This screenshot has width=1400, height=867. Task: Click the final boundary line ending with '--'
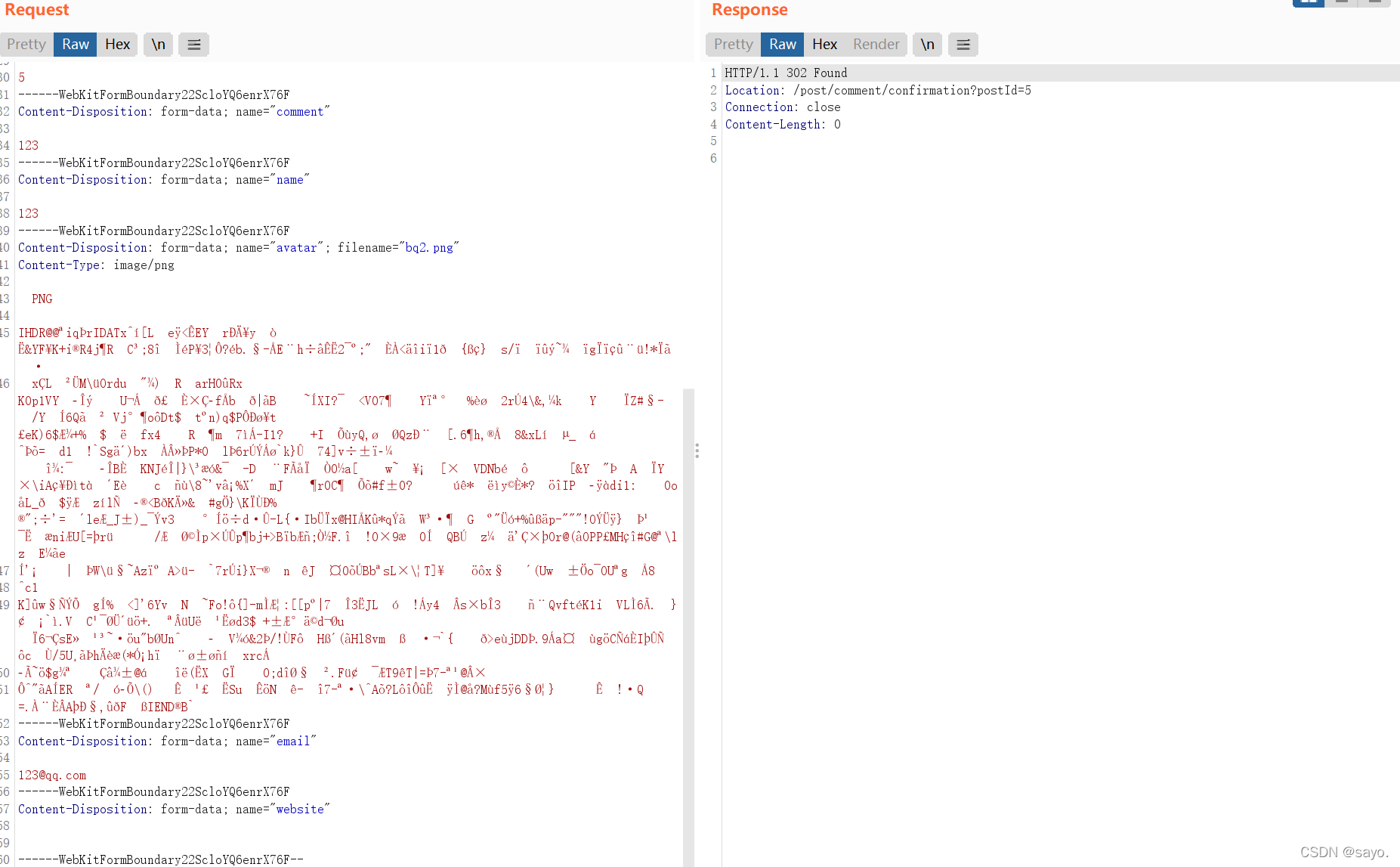161,859
